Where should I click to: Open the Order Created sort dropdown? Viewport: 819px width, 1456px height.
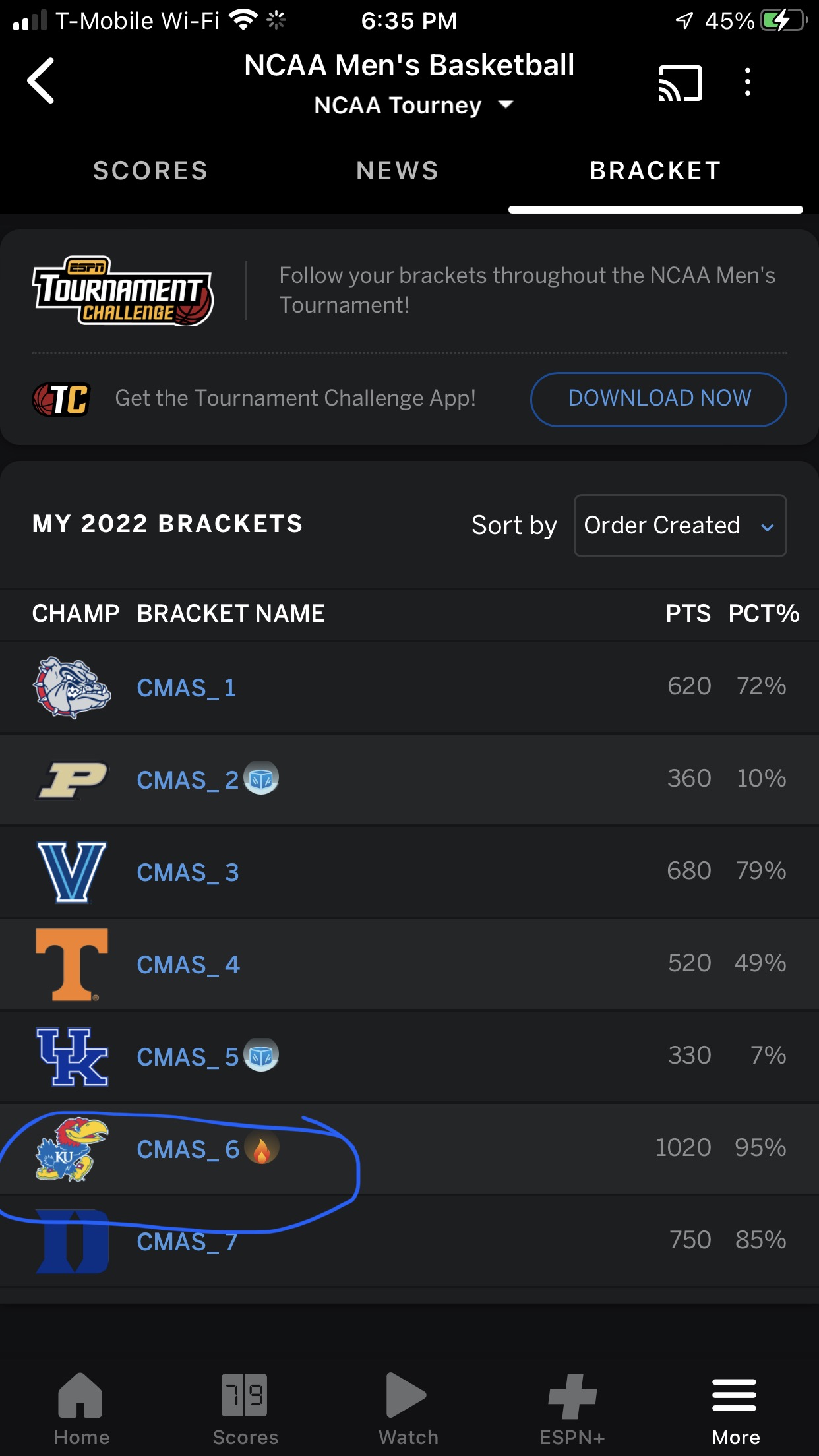tap(680, 526)
